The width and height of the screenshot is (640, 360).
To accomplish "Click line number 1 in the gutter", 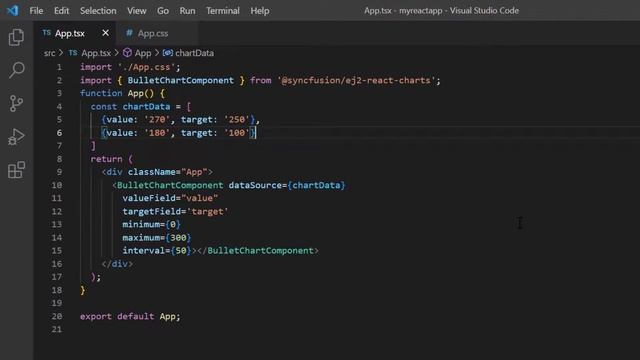I will [60, 67].
